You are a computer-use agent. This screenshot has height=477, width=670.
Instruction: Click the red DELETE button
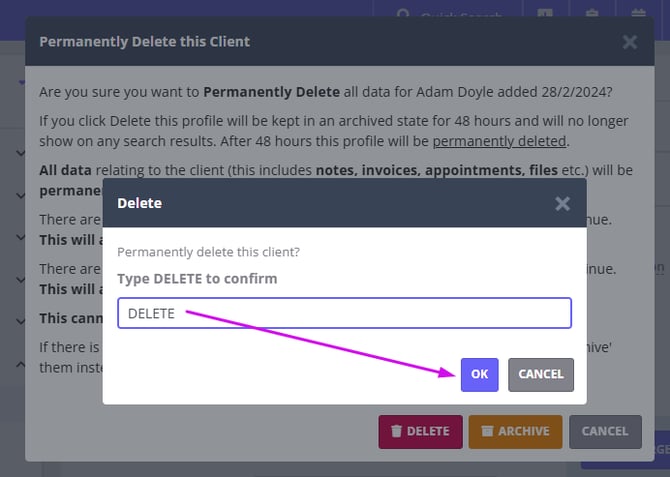[420, 431]
